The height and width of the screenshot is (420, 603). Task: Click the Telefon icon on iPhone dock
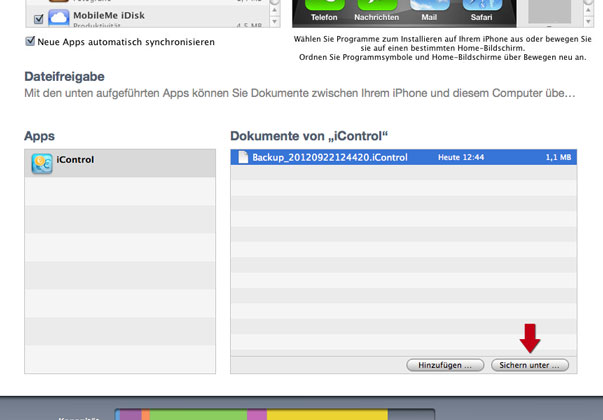324,5
